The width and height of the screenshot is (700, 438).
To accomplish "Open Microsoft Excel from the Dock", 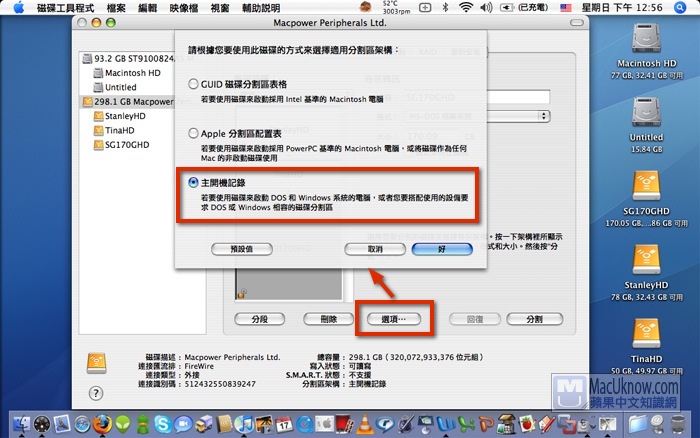I will pyautogui.click(x=466, y=424).
